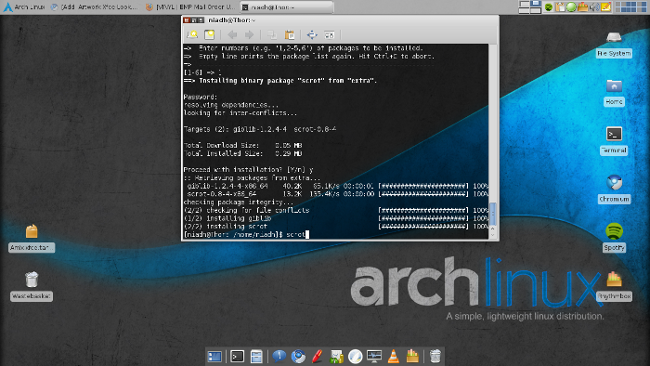Image resolution: width=650 pixels, height=366 pixels.
Task: Click 'Installing binary package "scrot"' line
Action: point(280,81)
